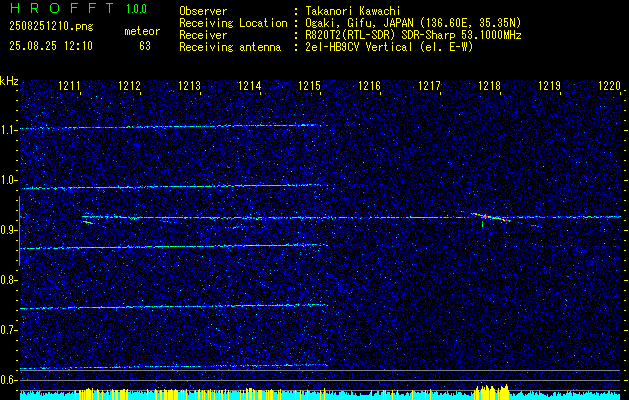This screenshot has height=400, width=629.
Task: Click the Receiver label
Action: (x=203, y=35)
